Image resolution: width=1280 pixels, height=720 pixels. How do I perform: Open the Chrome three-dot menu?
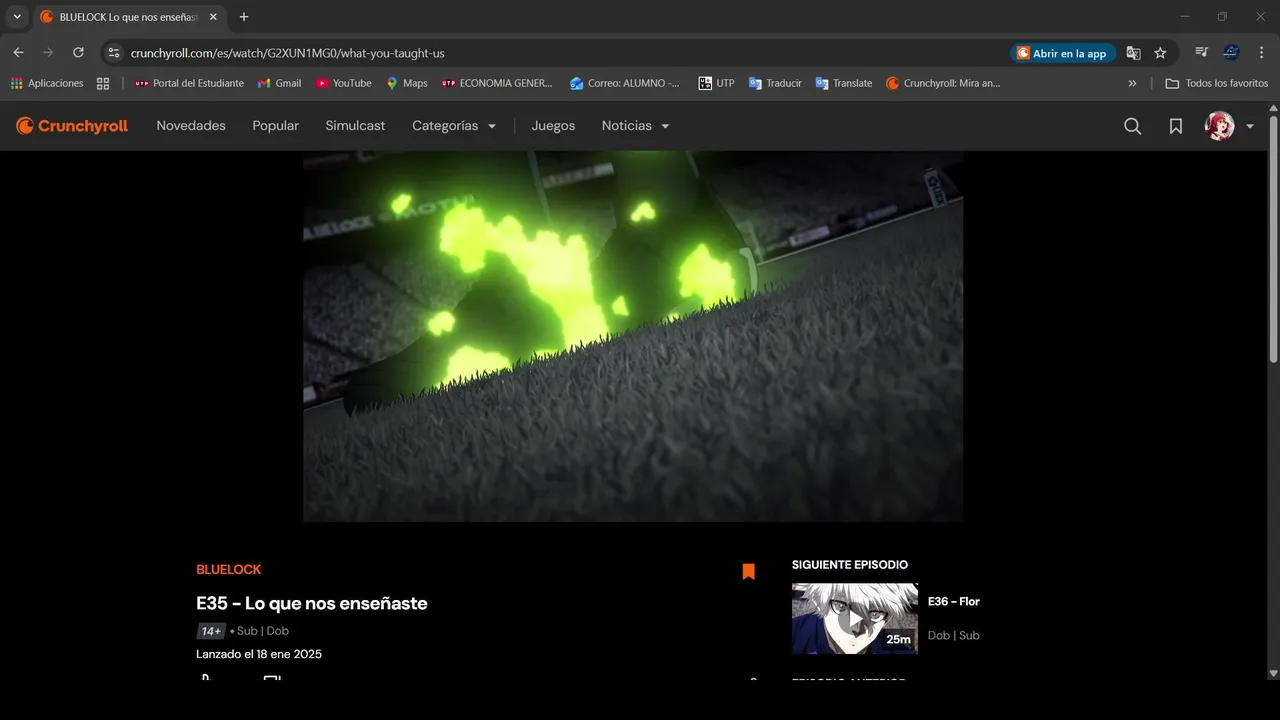[1261, 53]
